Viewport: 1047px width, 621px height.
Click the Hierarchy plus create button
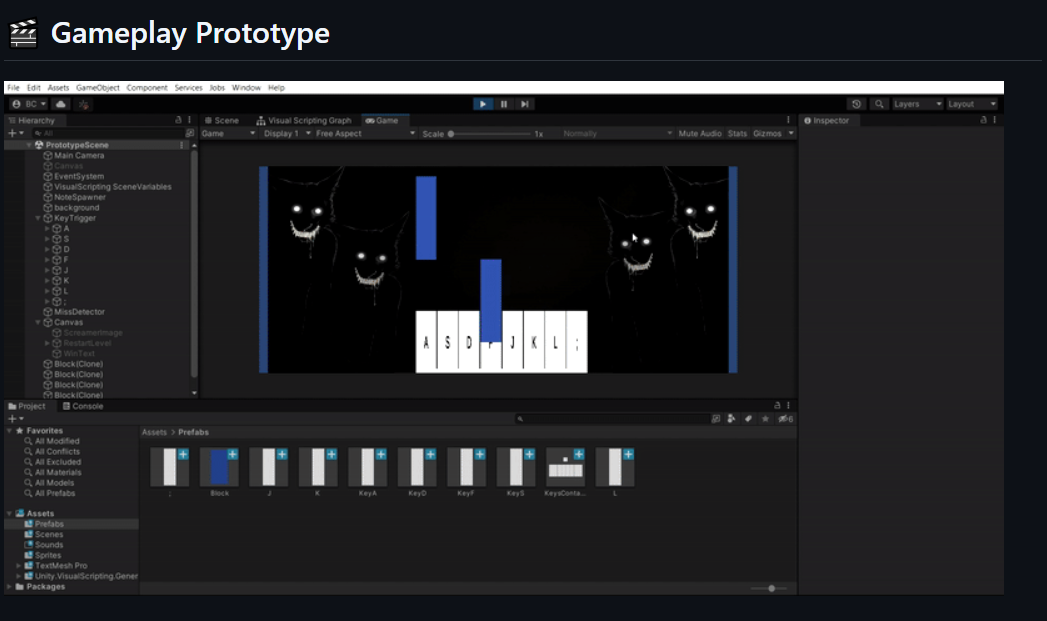[x=12, y=133]
